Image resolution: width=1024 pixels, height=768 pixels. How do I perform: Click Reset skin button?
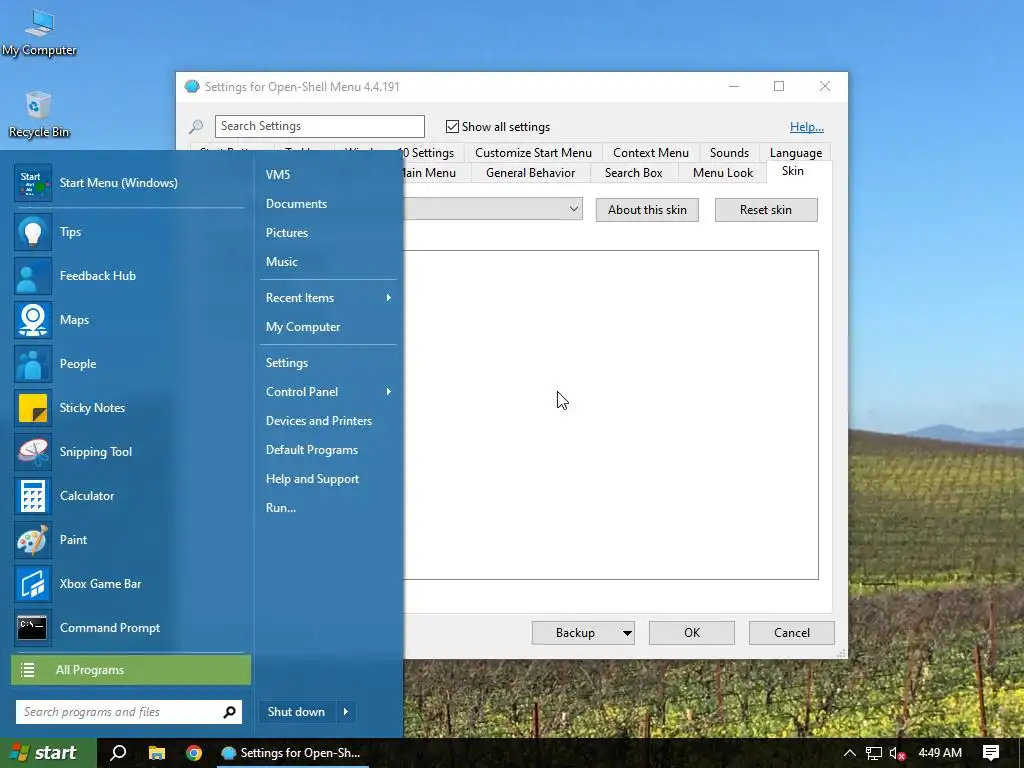coord(765,210)
